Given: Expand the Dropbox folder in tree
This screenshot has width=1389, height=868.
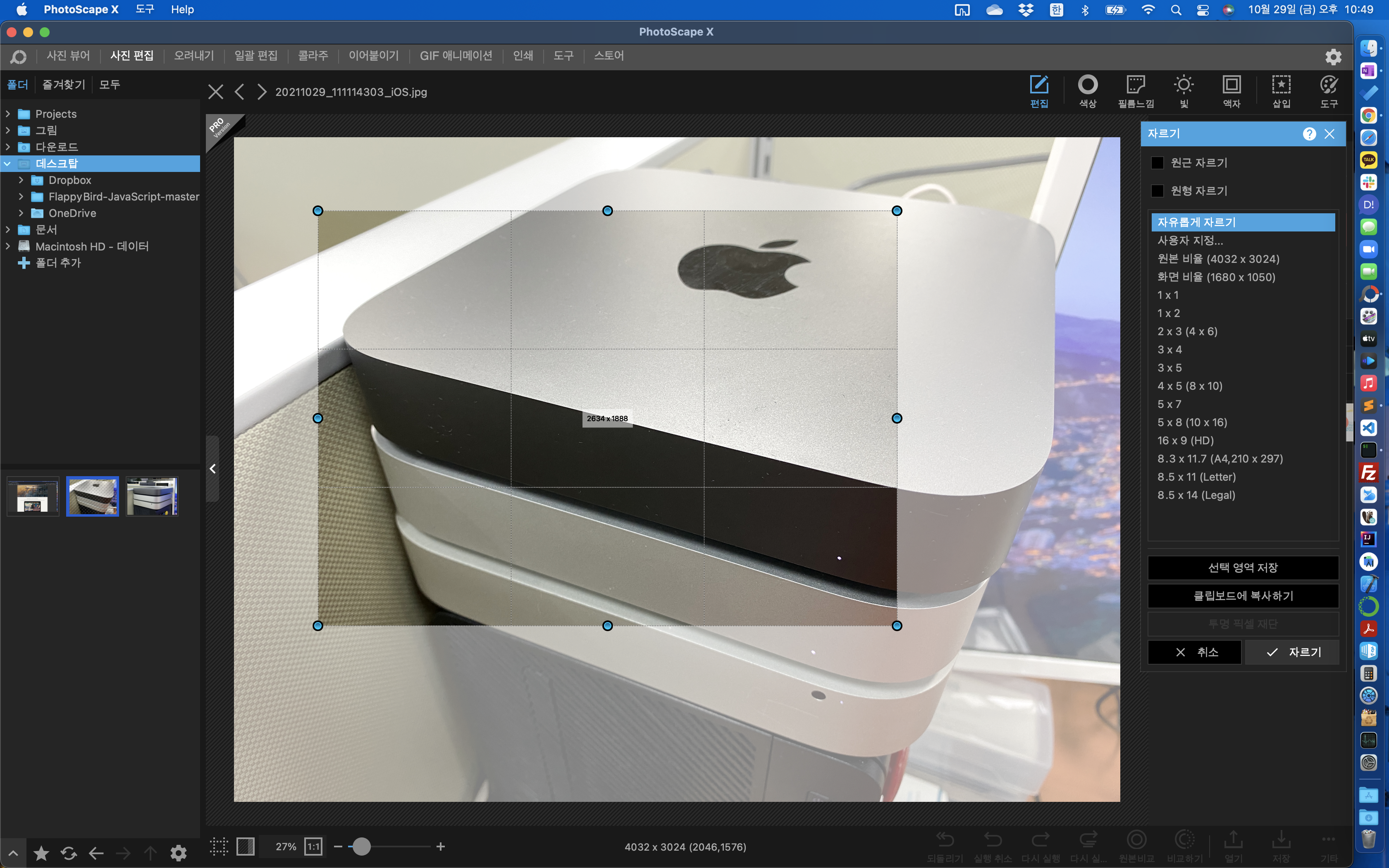Looking at the screenshot, I should coord(21,180).
